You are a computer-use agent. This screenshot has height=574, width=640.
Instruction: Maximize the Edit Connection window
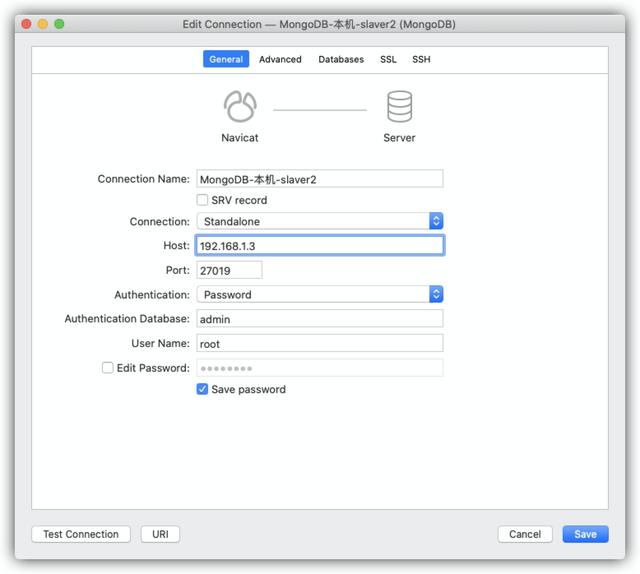pyautogui.click(x=59, y=24)
